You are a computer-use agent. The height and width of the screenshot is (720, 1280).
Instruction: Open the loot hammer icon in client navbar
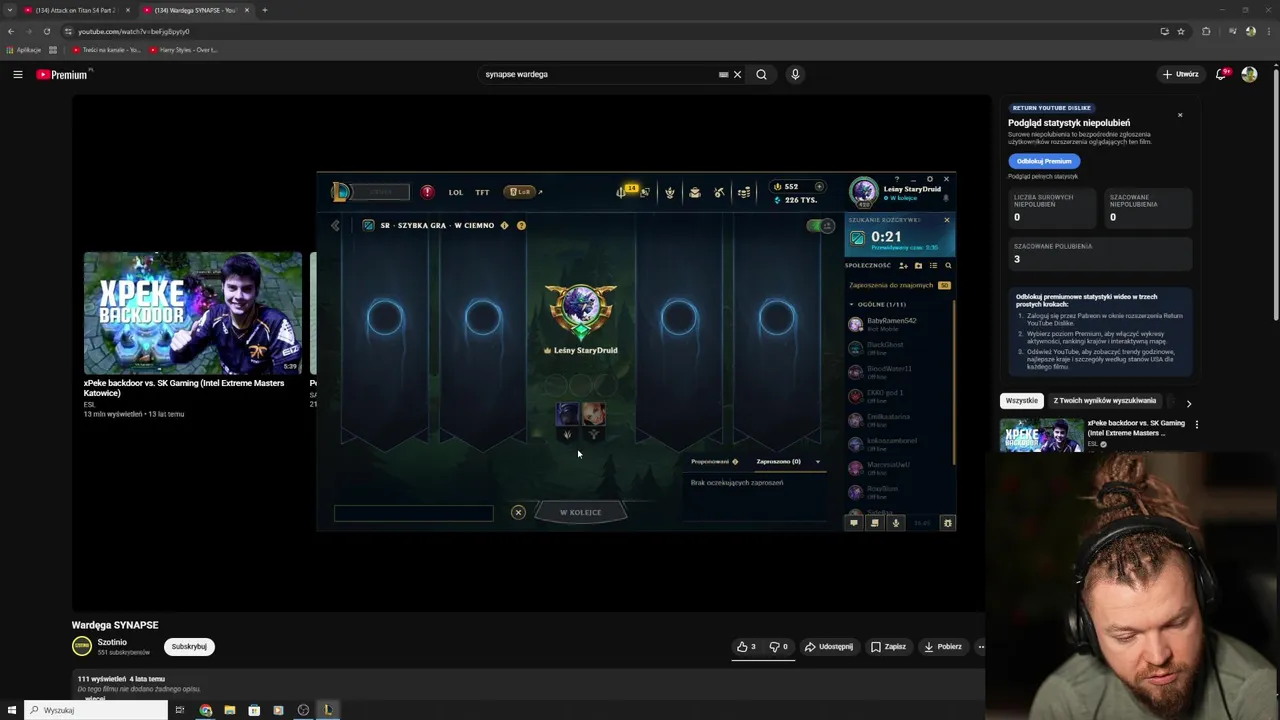click(719, 192)
